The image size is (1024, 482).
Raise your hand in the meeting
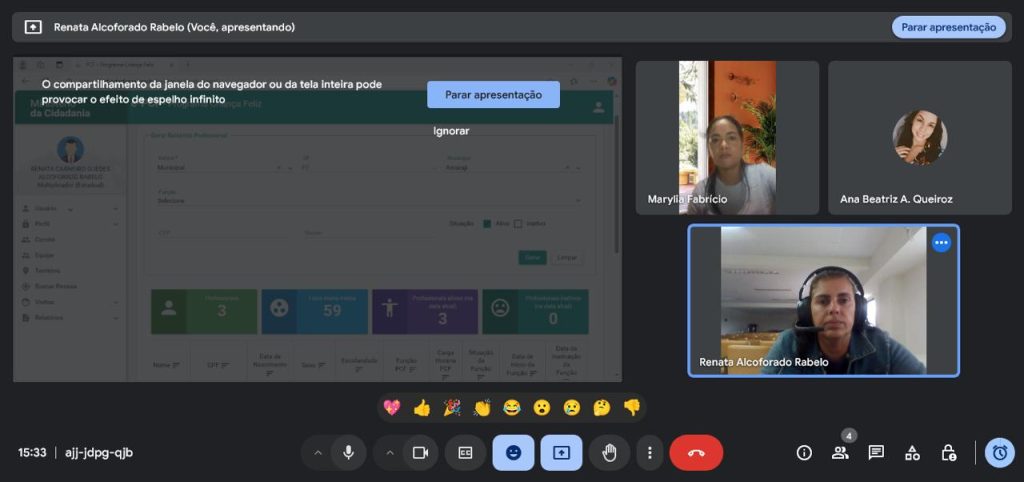[609, 452]
